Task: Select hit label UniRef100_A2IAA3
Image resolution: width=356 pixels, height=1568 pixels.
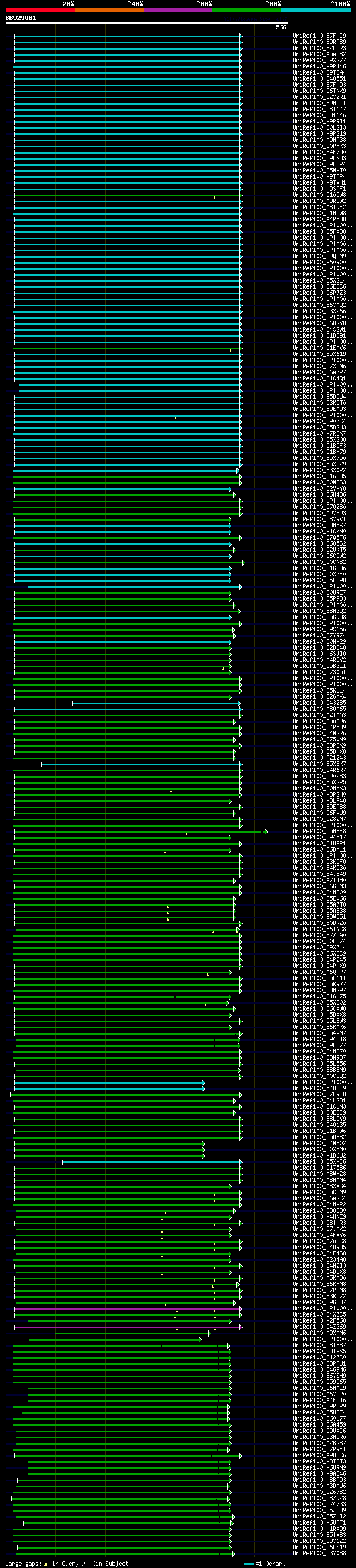Action: click(319, 715)
